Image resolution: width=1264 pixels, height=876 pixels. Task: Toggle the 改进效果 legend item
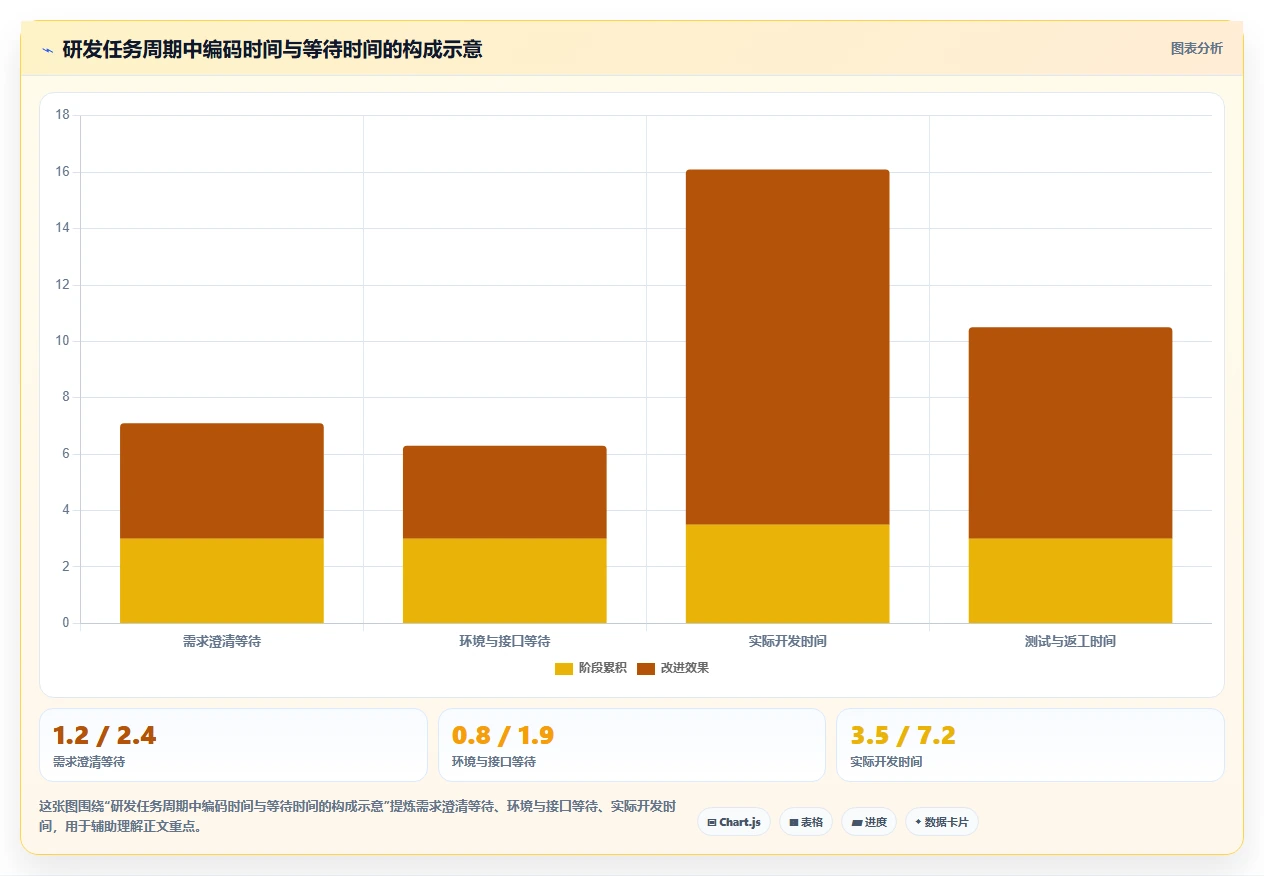[x=673, y=668]
